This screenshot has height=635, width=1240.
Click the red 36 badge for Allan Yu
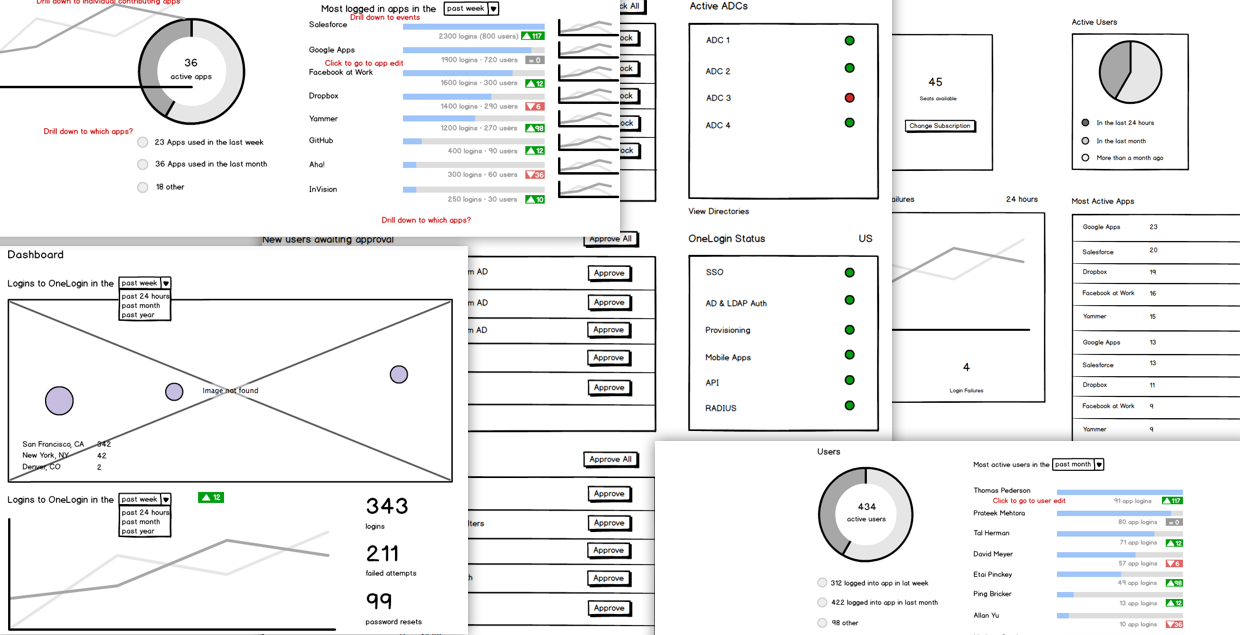tap(1174, 625)
